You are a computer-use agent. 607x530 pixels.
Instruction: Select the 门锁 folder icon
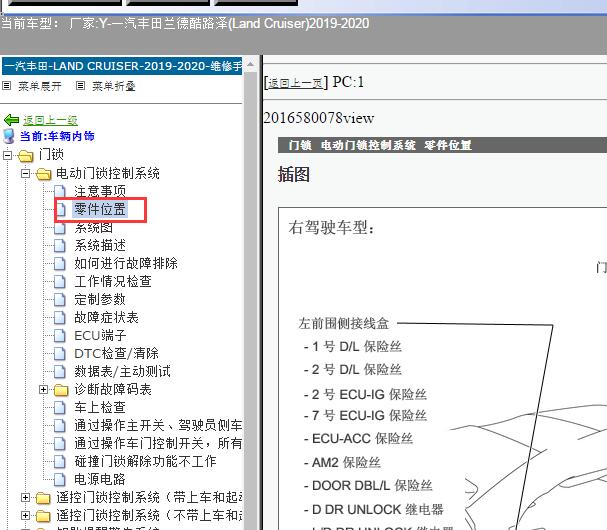[x=26, y=156]
